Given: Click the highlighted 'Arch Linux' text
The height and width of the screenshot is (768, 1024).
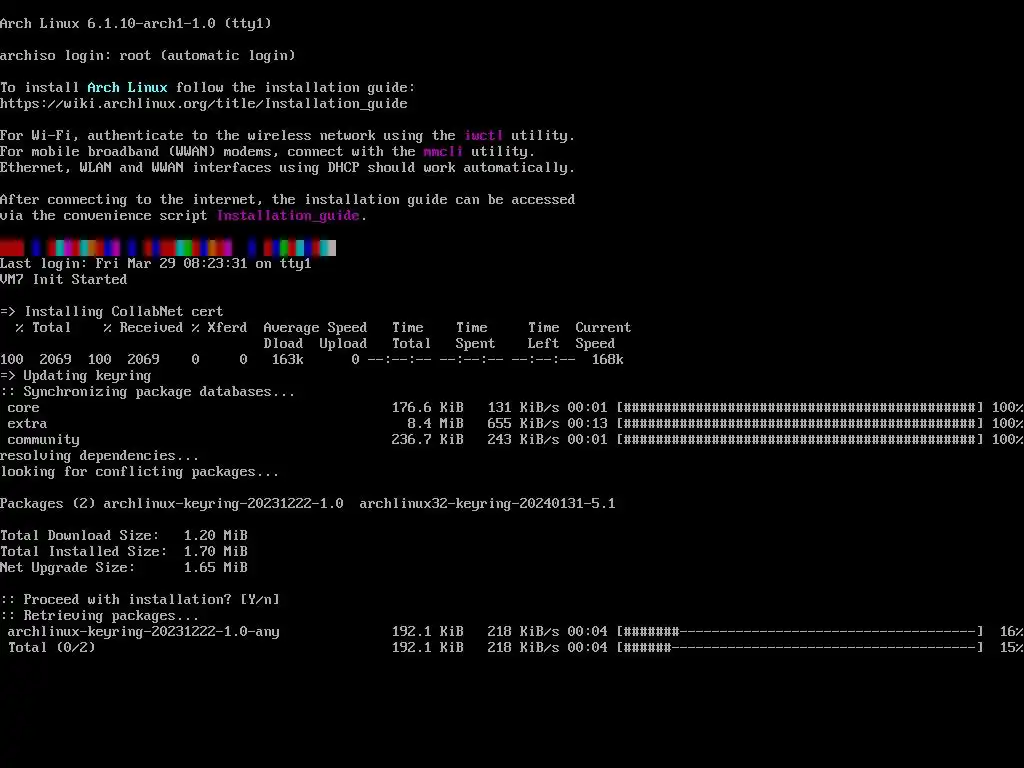Looking at the screenshot, I should [x=127, y=88].
